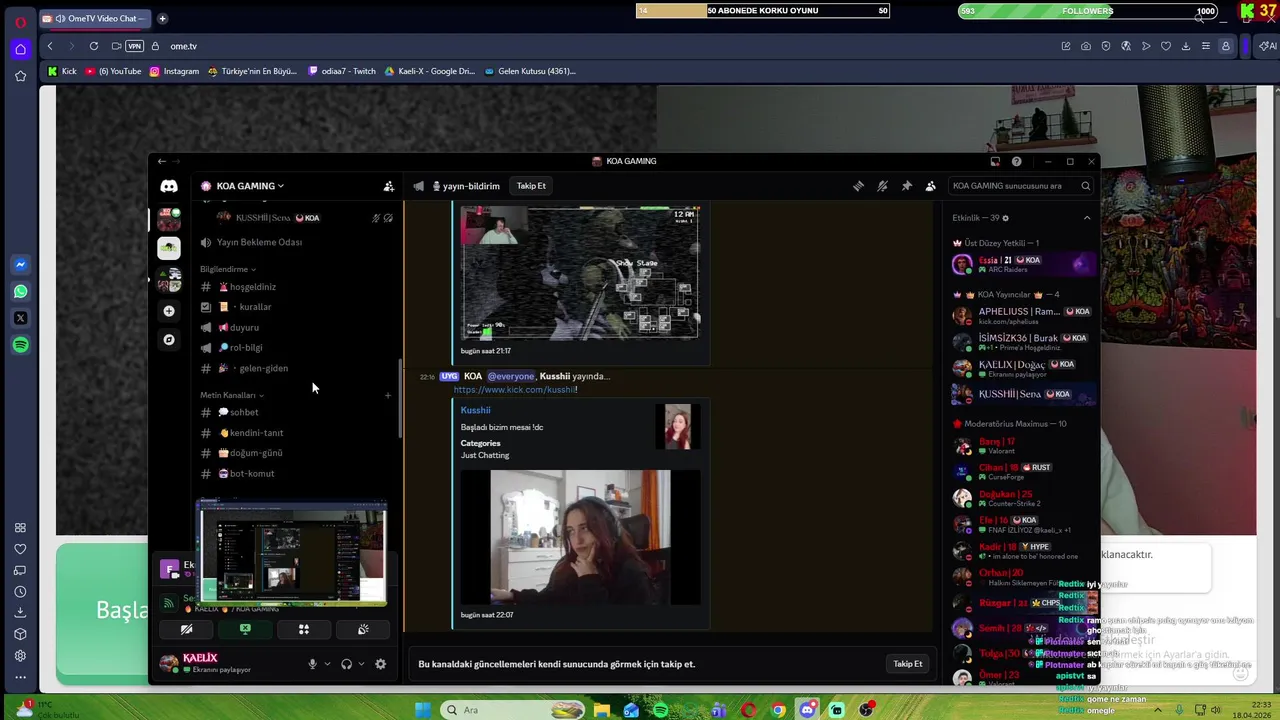
Task: Toggle camera in Discord voice panel
Action: 186,630
